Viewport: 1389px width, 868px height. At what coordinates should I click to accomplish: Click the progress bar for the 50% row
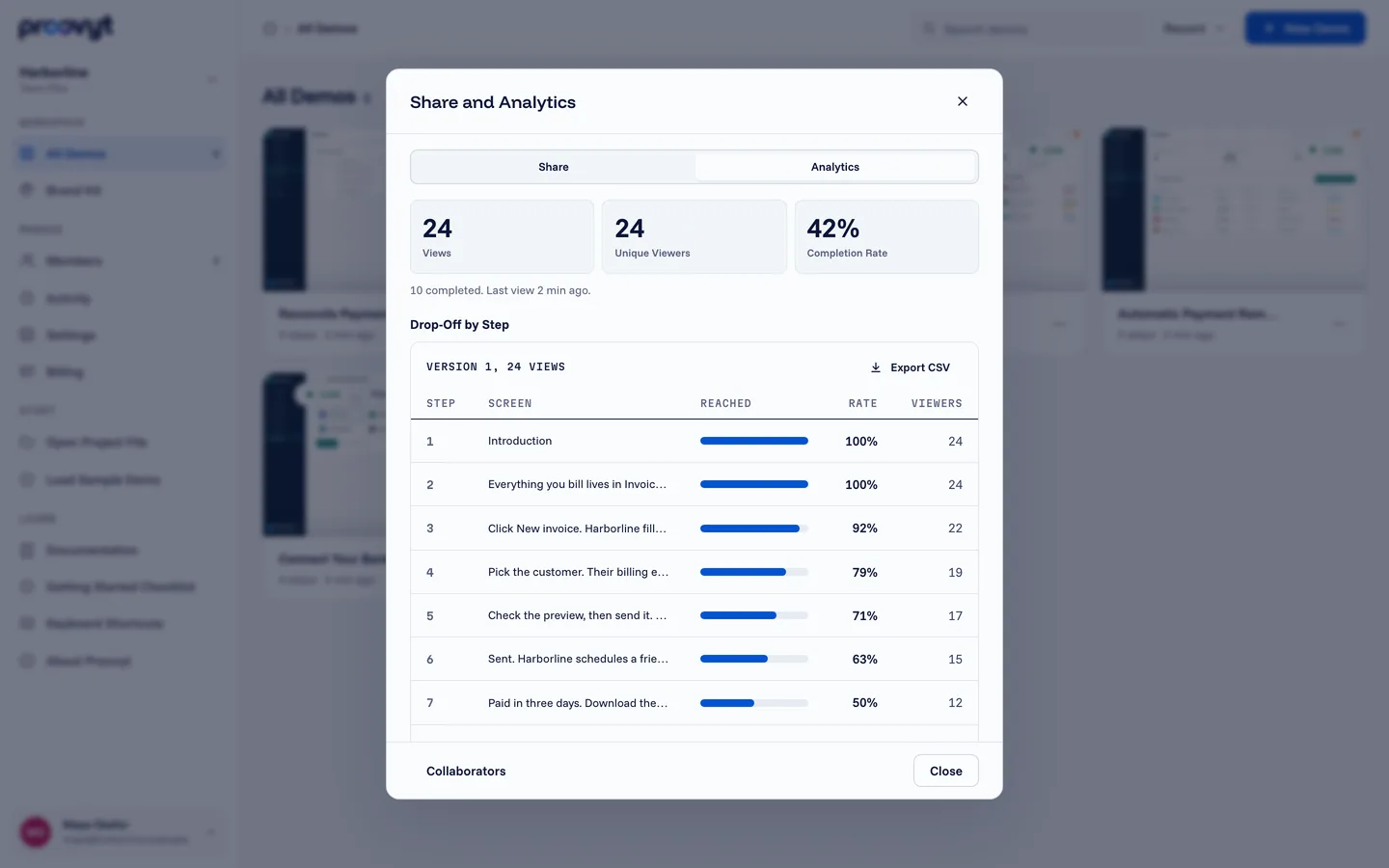click(754, 703)
